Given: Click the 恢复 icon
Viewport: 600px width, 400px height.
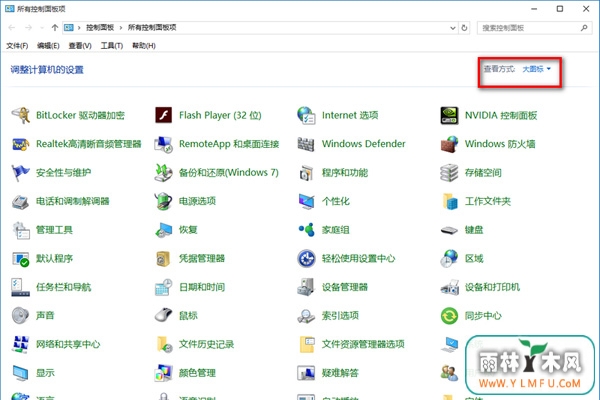Looking at the screenshot, I should tap(163, 230).
